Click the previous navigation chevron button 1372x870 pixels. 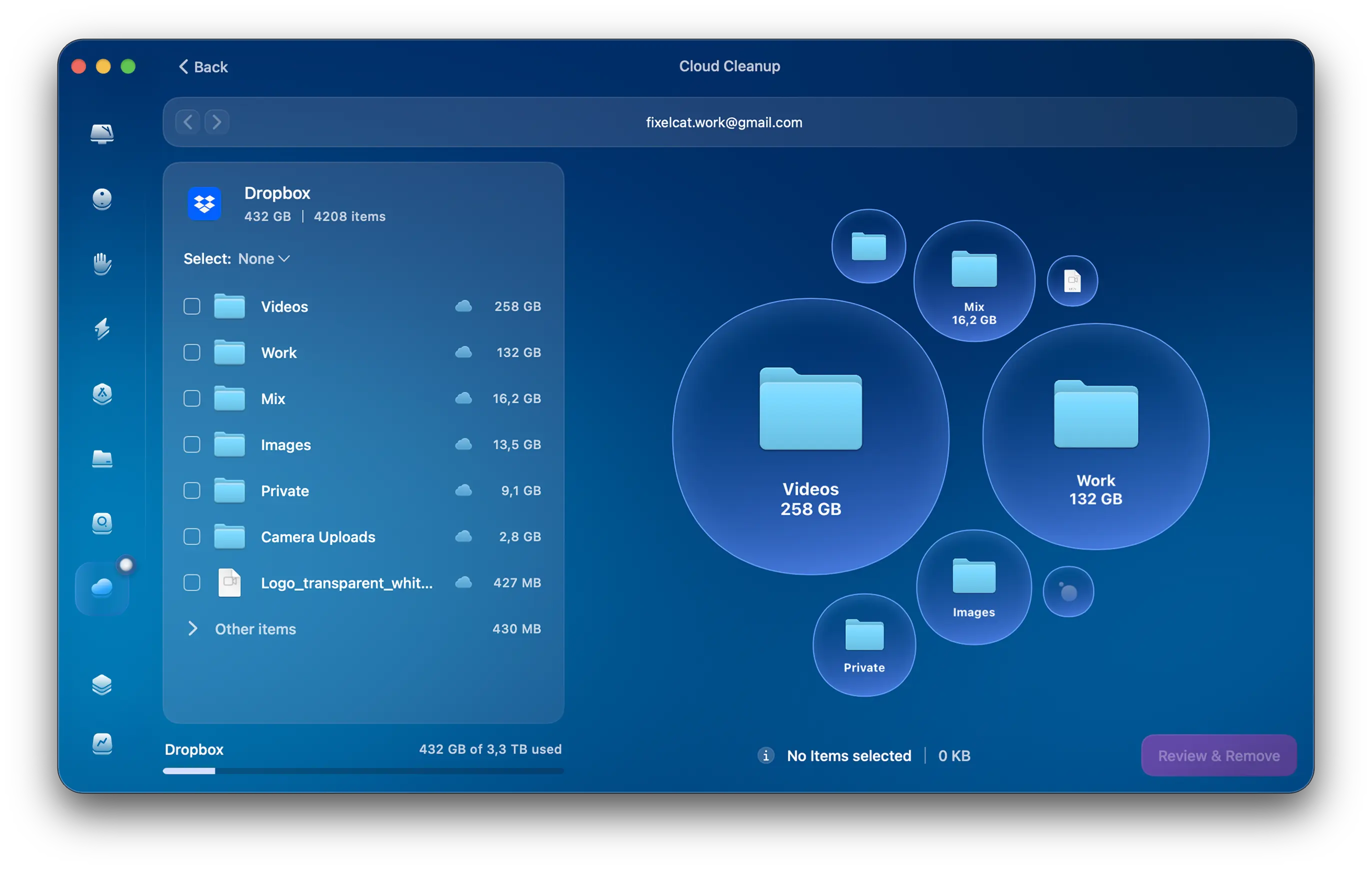[x=187, y=122]
